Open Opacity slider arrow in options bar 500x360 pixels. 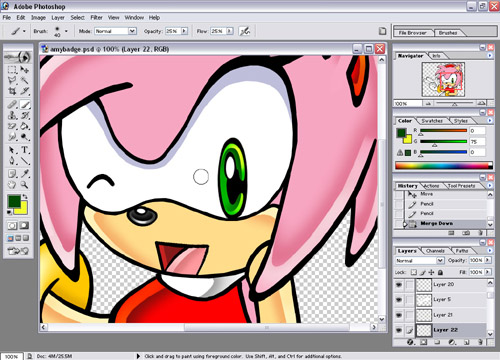coord(184,31)
